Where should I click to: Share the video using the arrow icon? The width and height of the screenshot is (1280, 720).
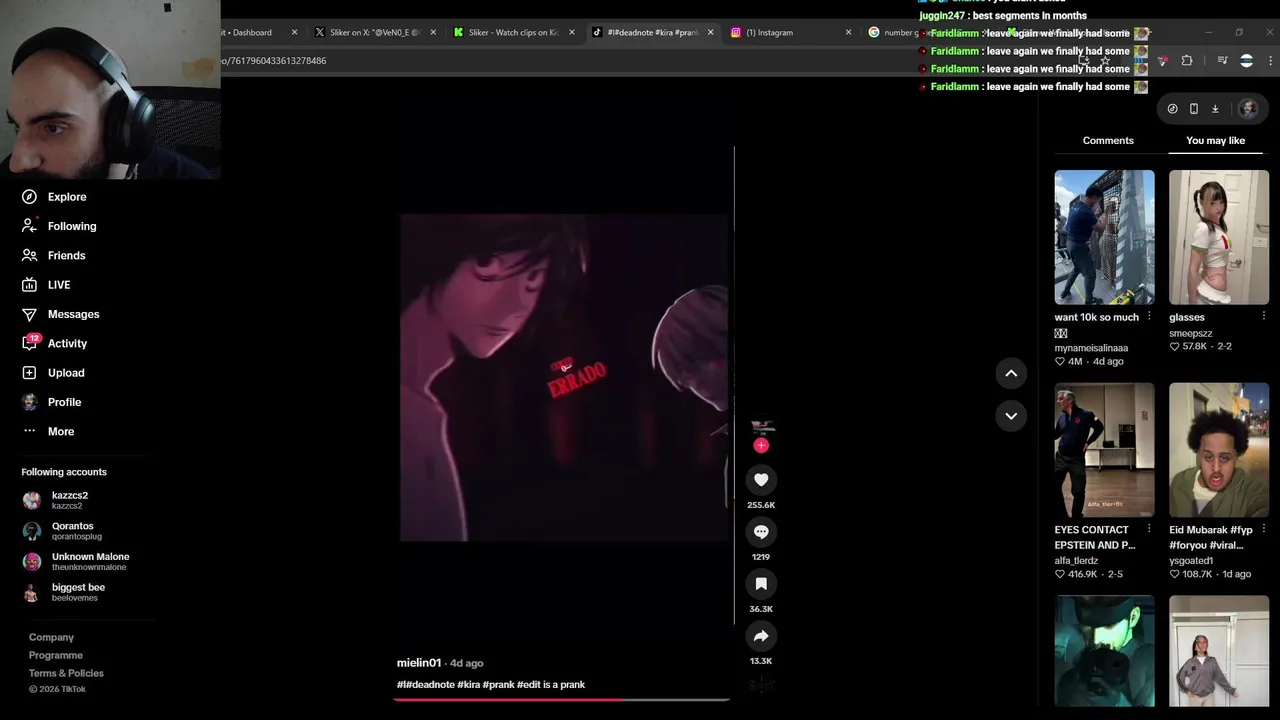pos(761,636)
